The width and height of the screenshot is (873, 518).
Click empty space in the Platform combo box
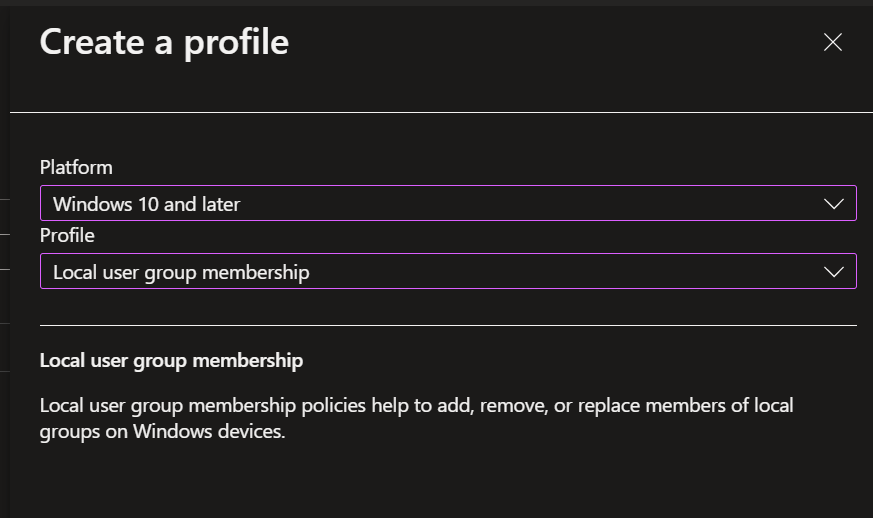(x=530, y=204)
